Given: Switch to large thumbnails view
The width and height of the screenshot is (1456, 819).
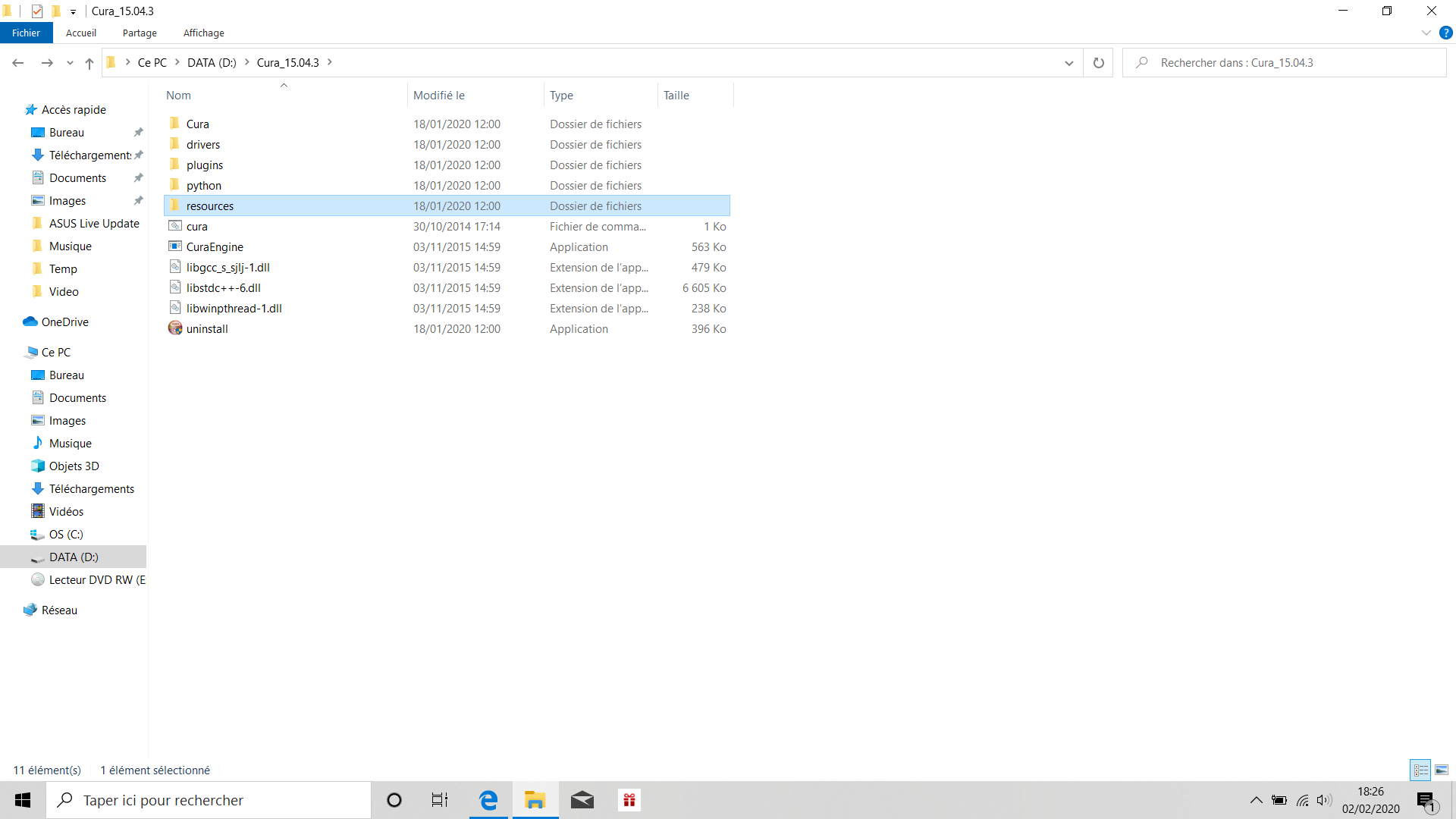Looking at the screenshot, I should coord(1442,770).
